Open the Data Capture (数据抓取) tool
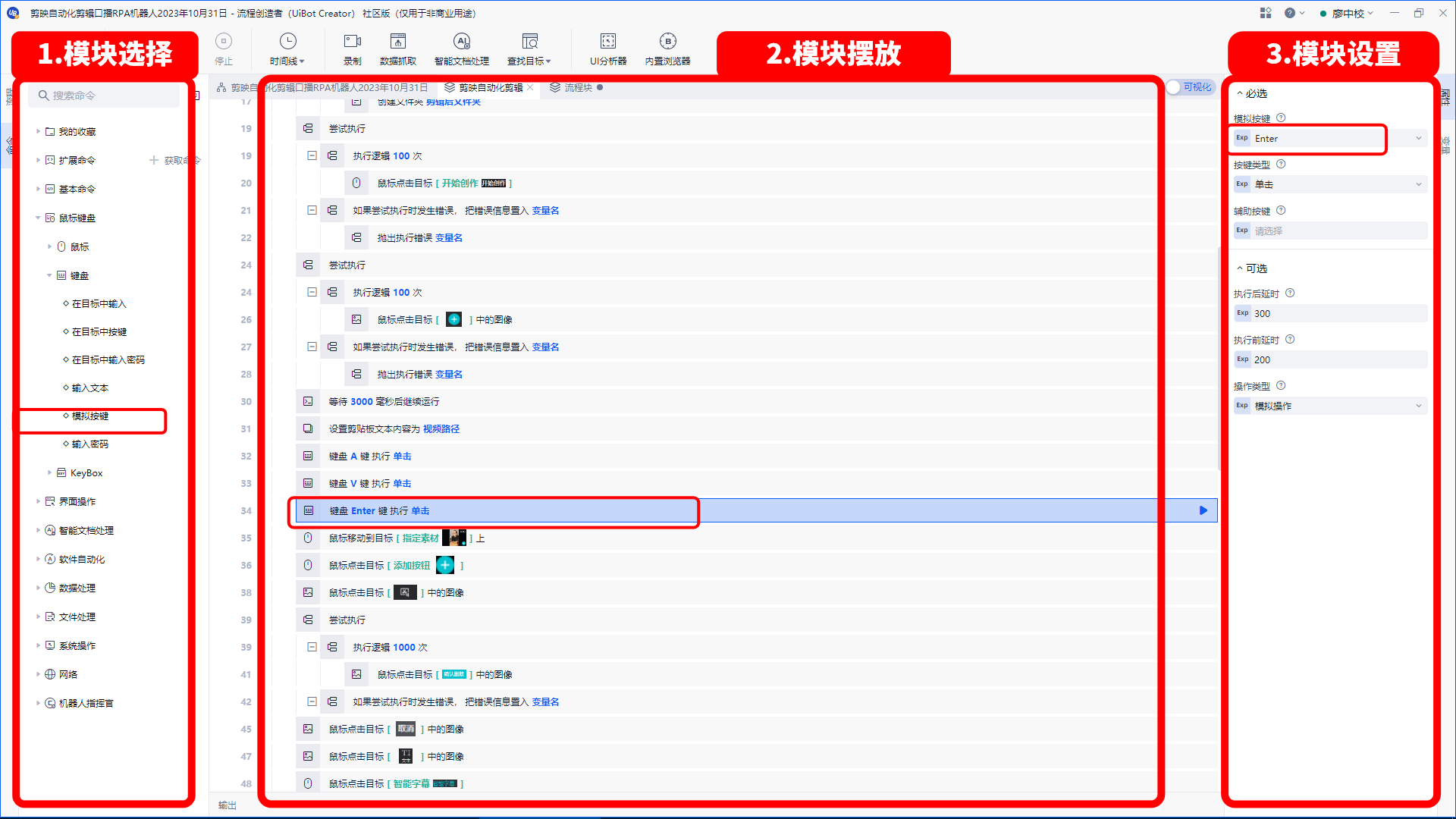Screen dimensions: 1456x819 point(398,49)
